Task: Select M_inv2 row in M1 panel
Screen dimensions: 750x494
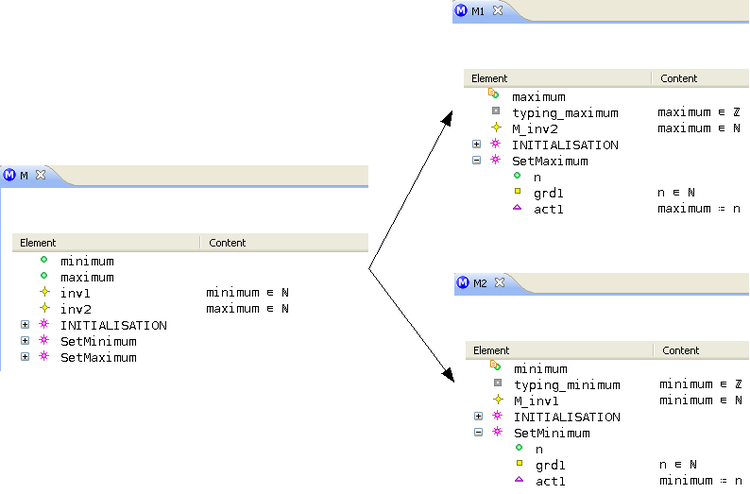Action: pos(607,129)
